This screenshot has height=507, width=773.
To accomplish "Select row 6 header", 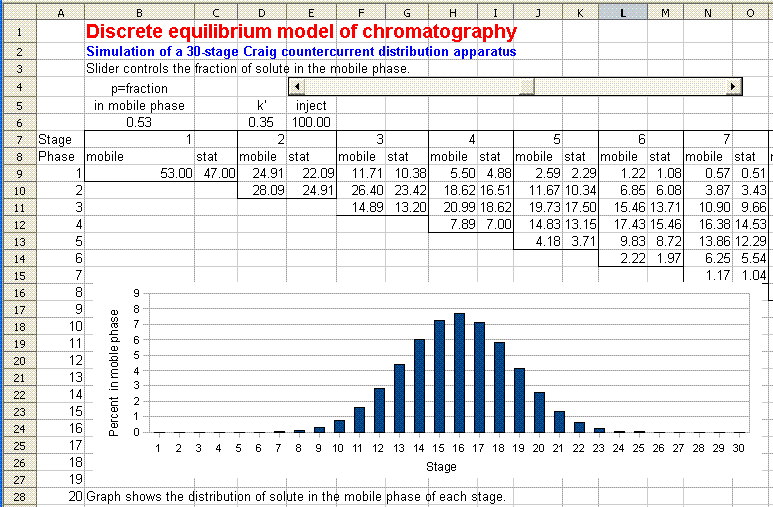I will tap(18, 121).
